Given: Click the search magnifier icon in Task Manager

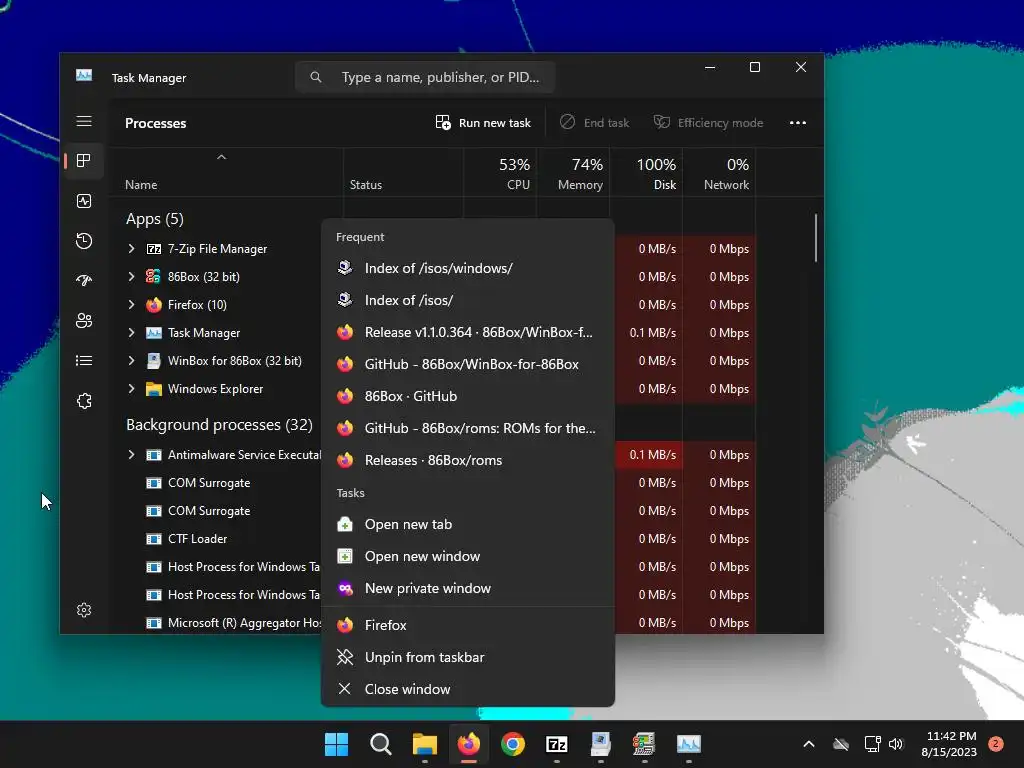Looking at the screenshot, I should tap(316, 77).
